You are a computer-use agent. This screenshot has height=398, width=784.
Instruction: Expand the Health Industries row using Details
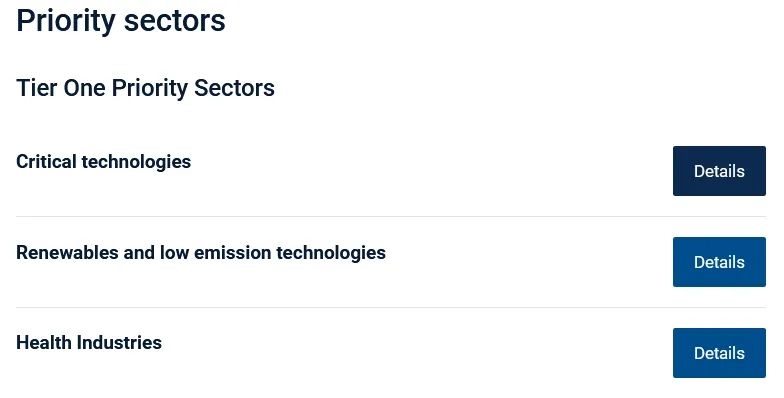719,353
